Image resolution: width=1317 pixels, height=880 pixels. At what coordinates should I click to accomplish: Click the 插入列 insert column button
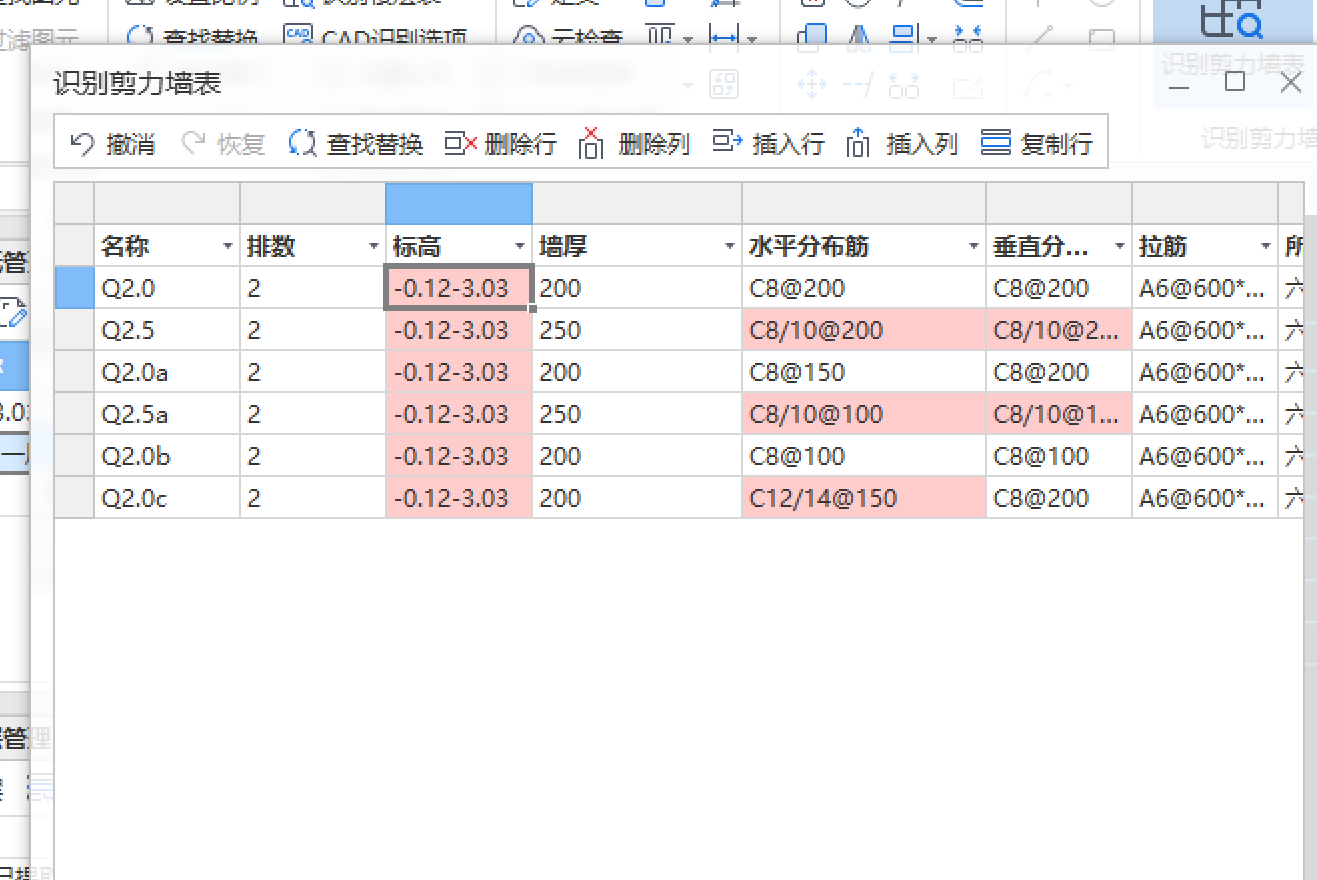tap(902, 144)
